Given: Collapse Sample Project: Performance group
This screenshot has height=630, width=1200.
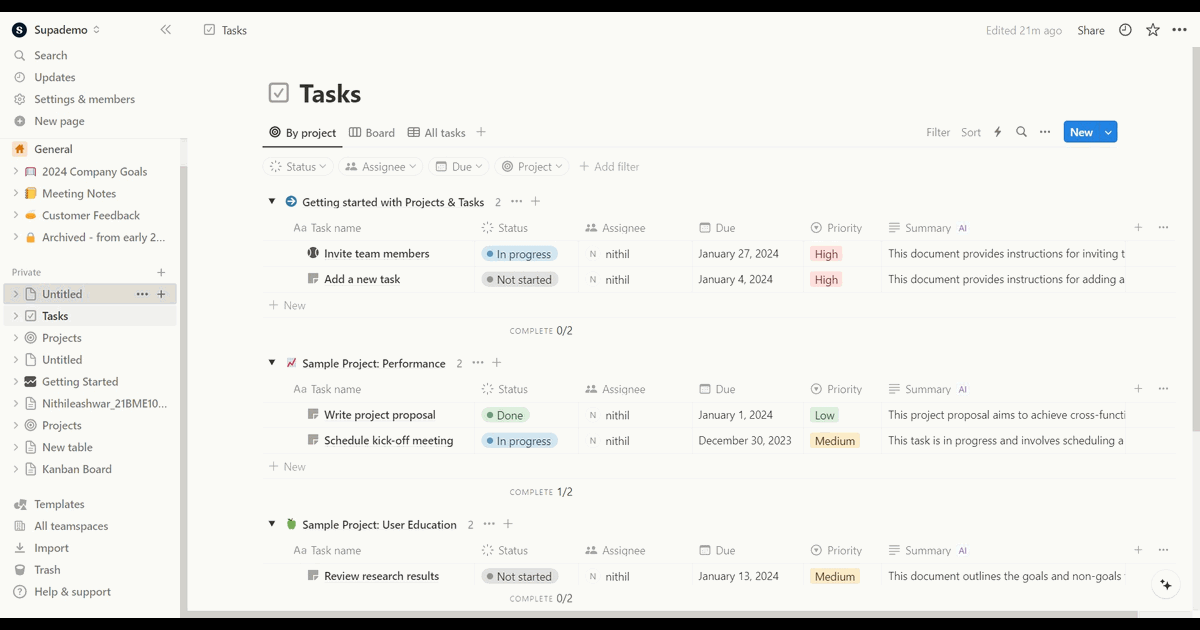Looking at the screenshot, I should click(x=271, y=363).
